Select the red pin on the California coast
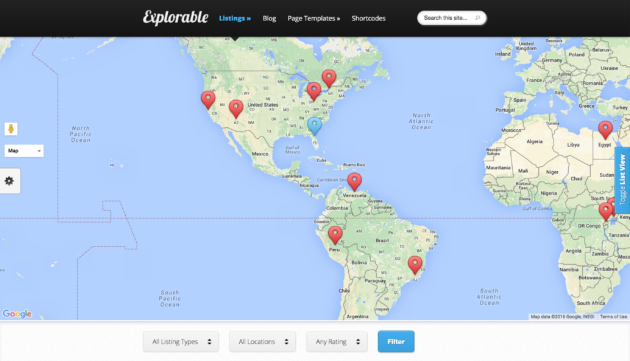 point(208,100)
